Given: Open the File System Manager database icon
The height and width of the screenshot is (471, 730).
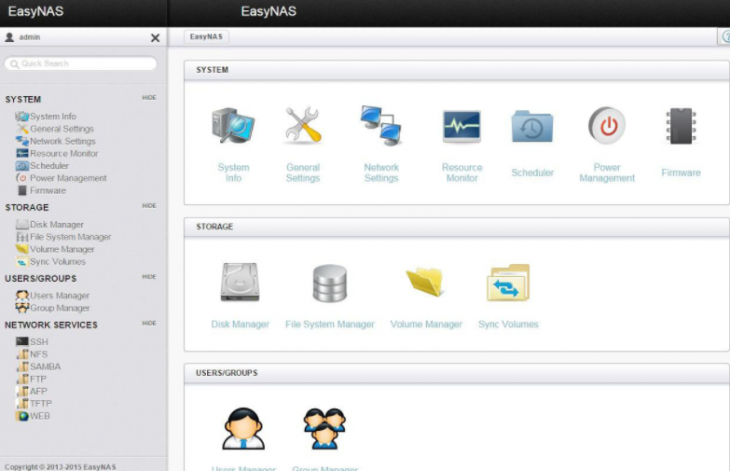Looking at the screenshot, I should coord(330,283).
